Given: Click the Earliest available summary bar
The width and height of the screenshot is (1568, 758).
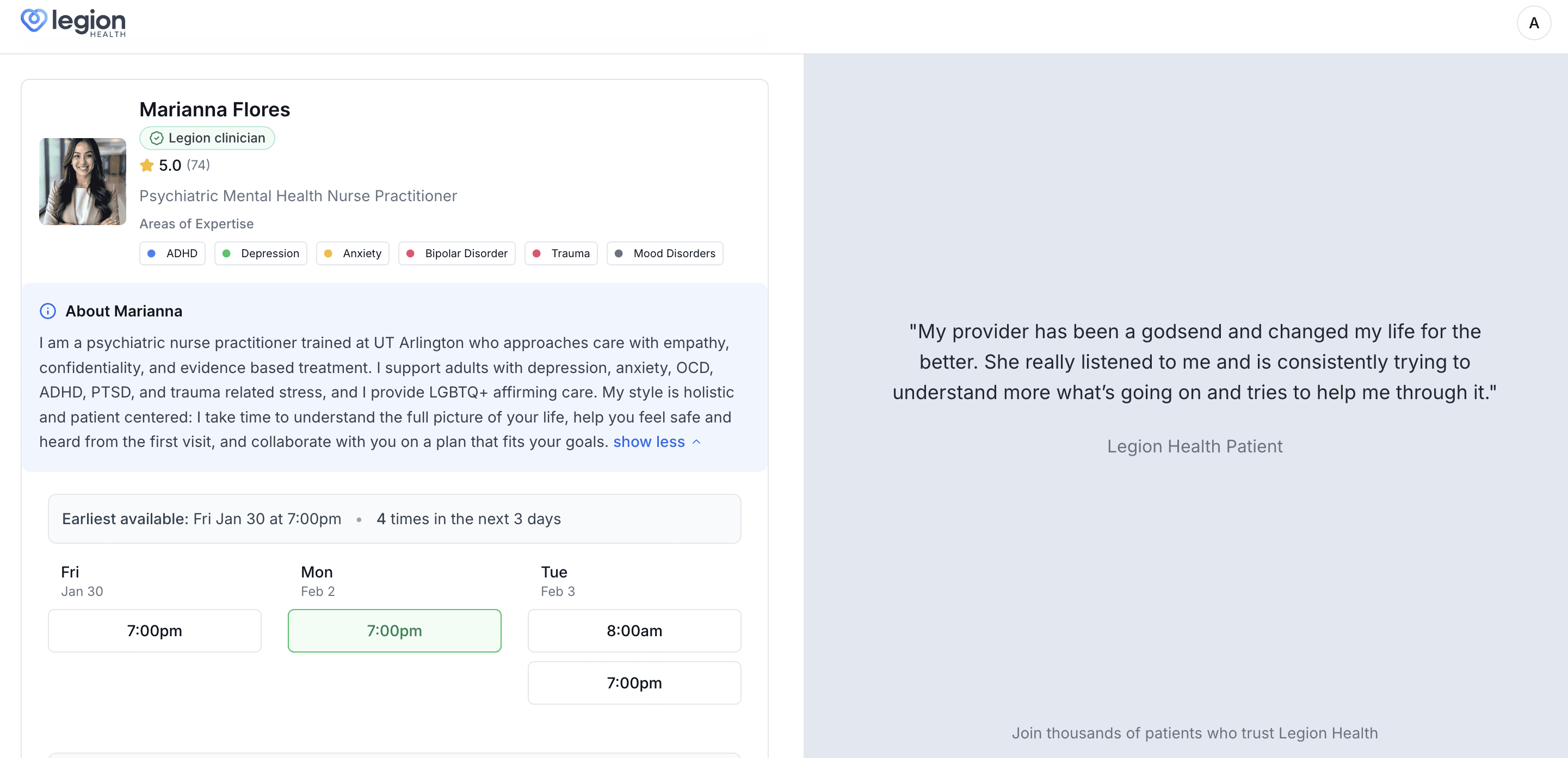Looking at the screenshot, I should [x=394, y=518].
